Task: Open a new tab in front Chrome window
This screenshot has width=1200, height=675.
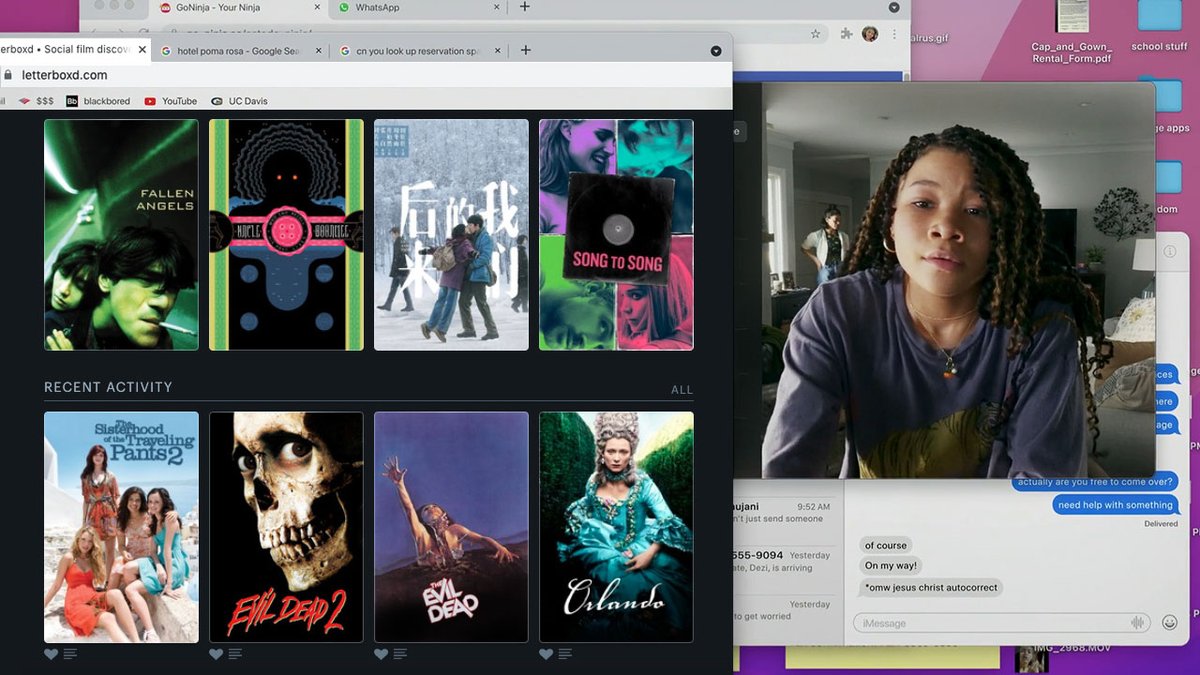Action: point(526,50)
